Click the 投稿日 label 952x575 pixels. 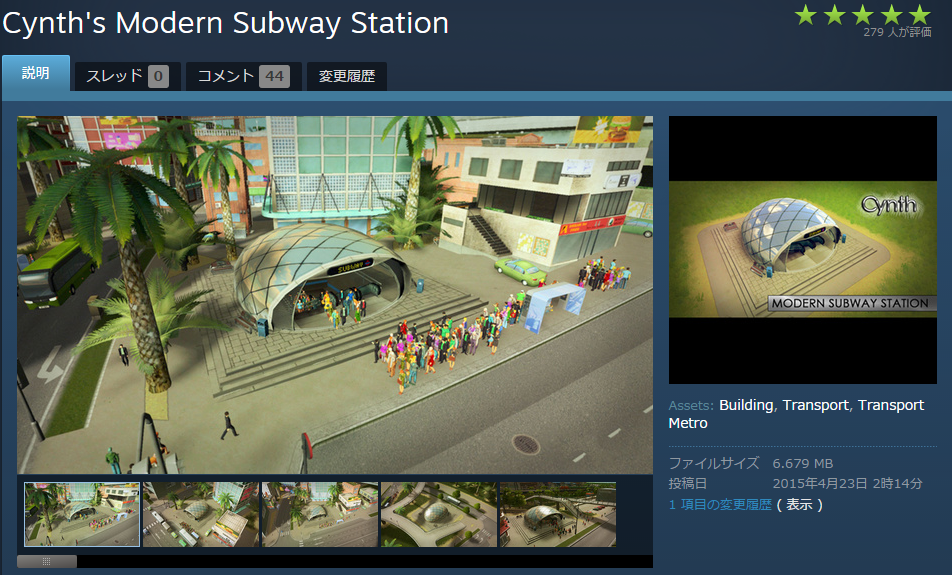(x=688, y=483)
